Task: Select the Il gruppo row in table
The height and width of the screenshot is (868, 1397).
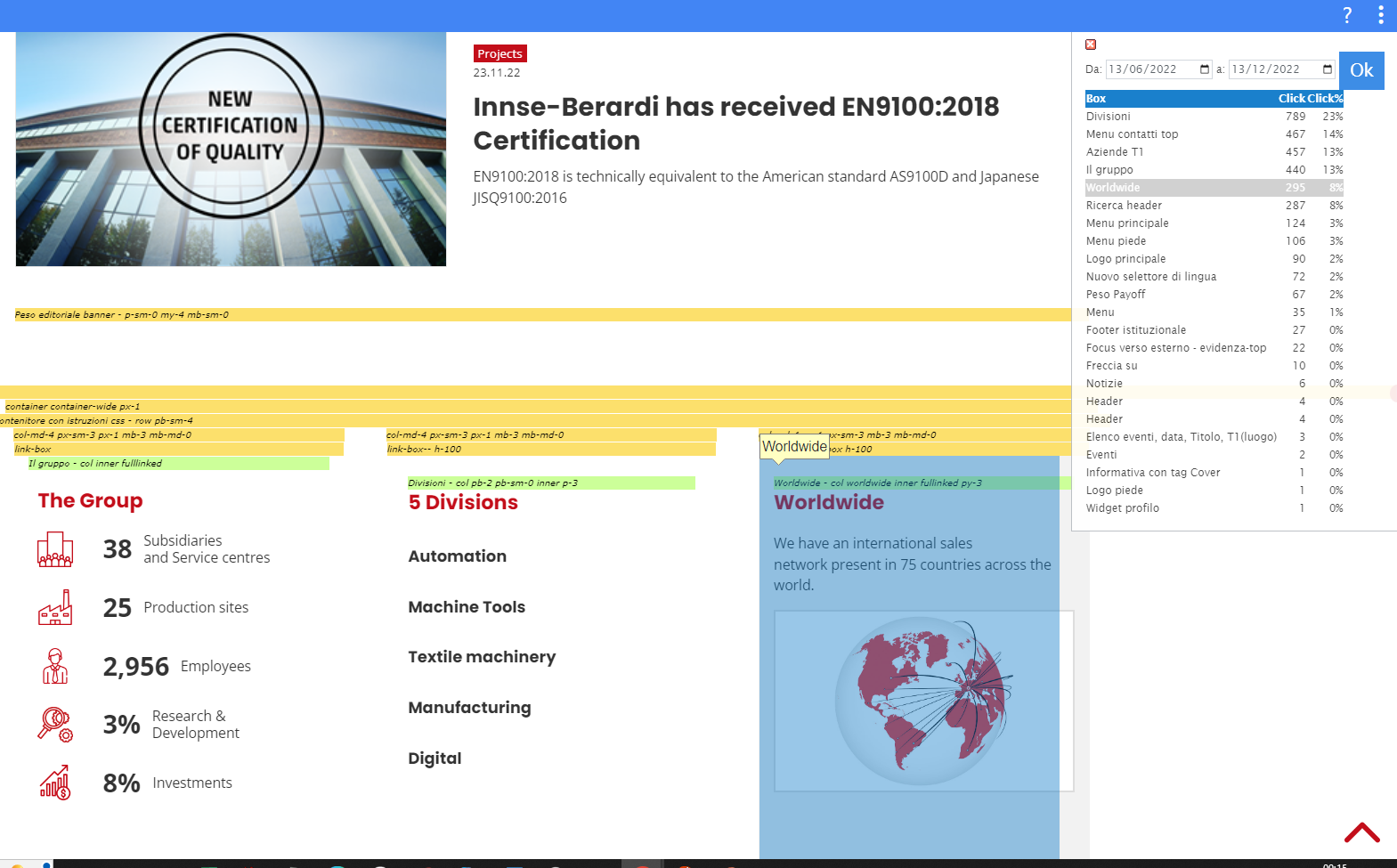Action: coord(1214,170)
